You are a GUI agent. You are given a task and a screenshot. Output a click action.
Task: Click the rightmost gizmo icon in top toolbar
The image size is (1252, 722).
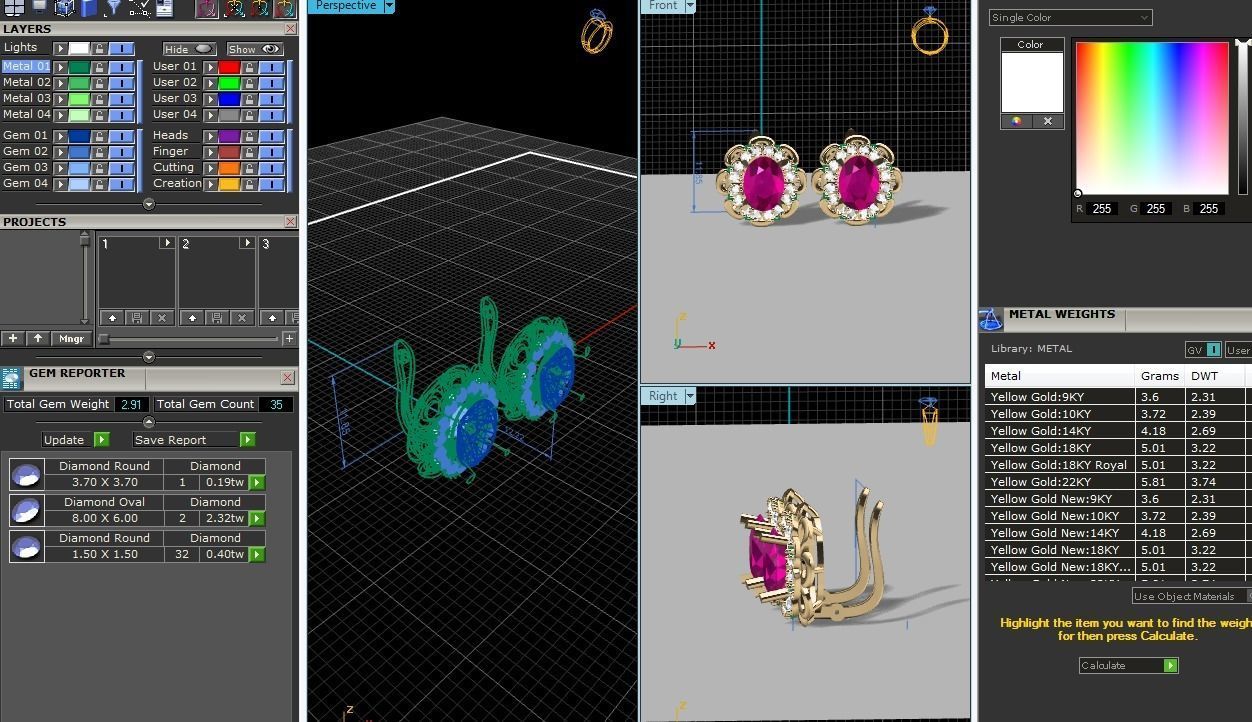point(285,9)
